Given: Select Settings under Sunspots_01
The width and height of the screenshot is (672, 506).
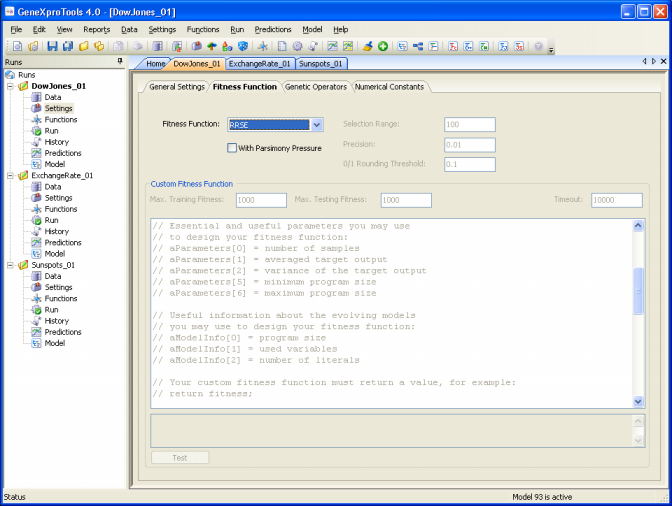Looking at the screenshot, I should coord(59,287).
